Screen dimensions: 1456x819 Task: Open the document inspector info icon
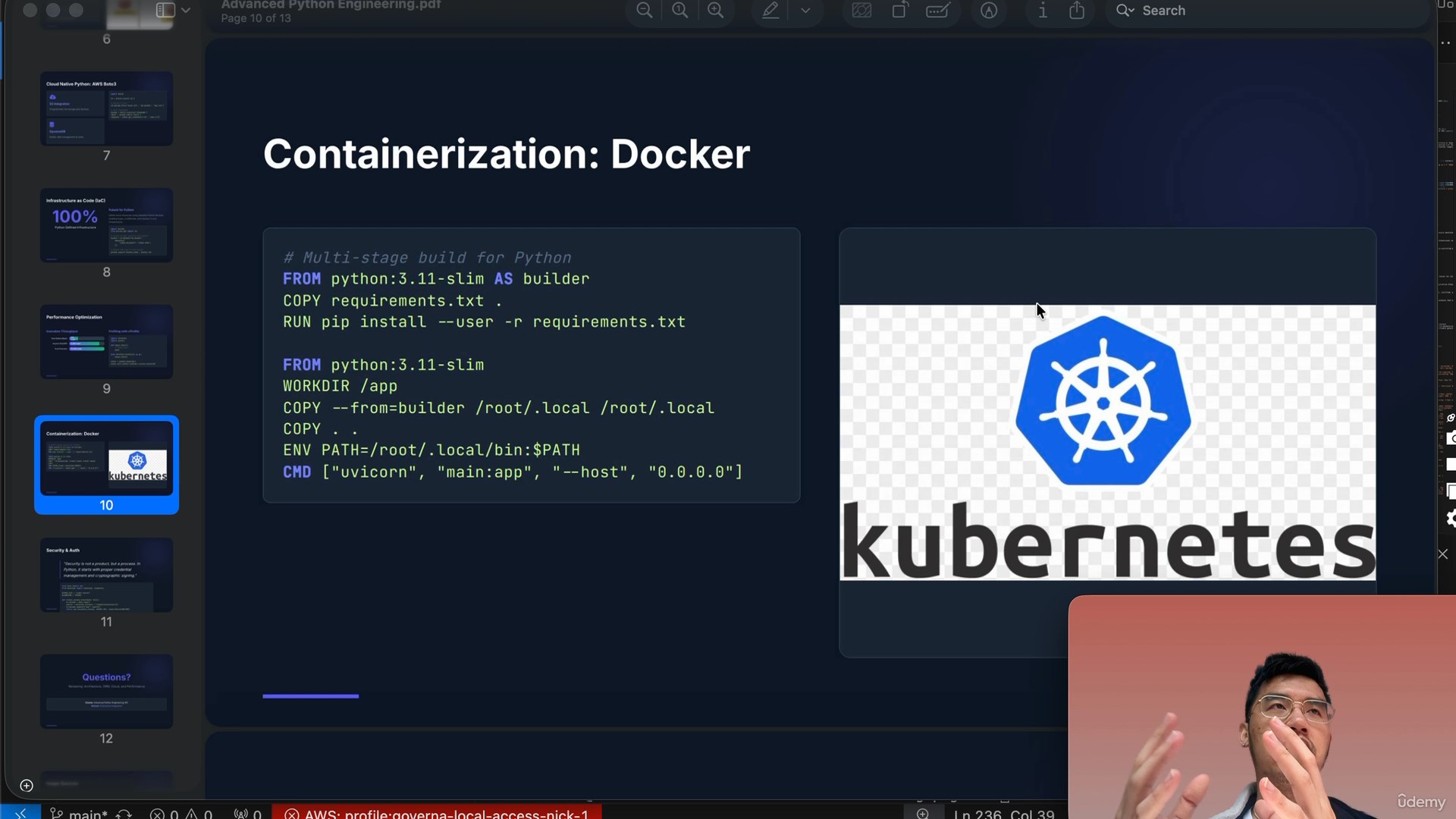pyautogui.click(x=1043, y=11)
